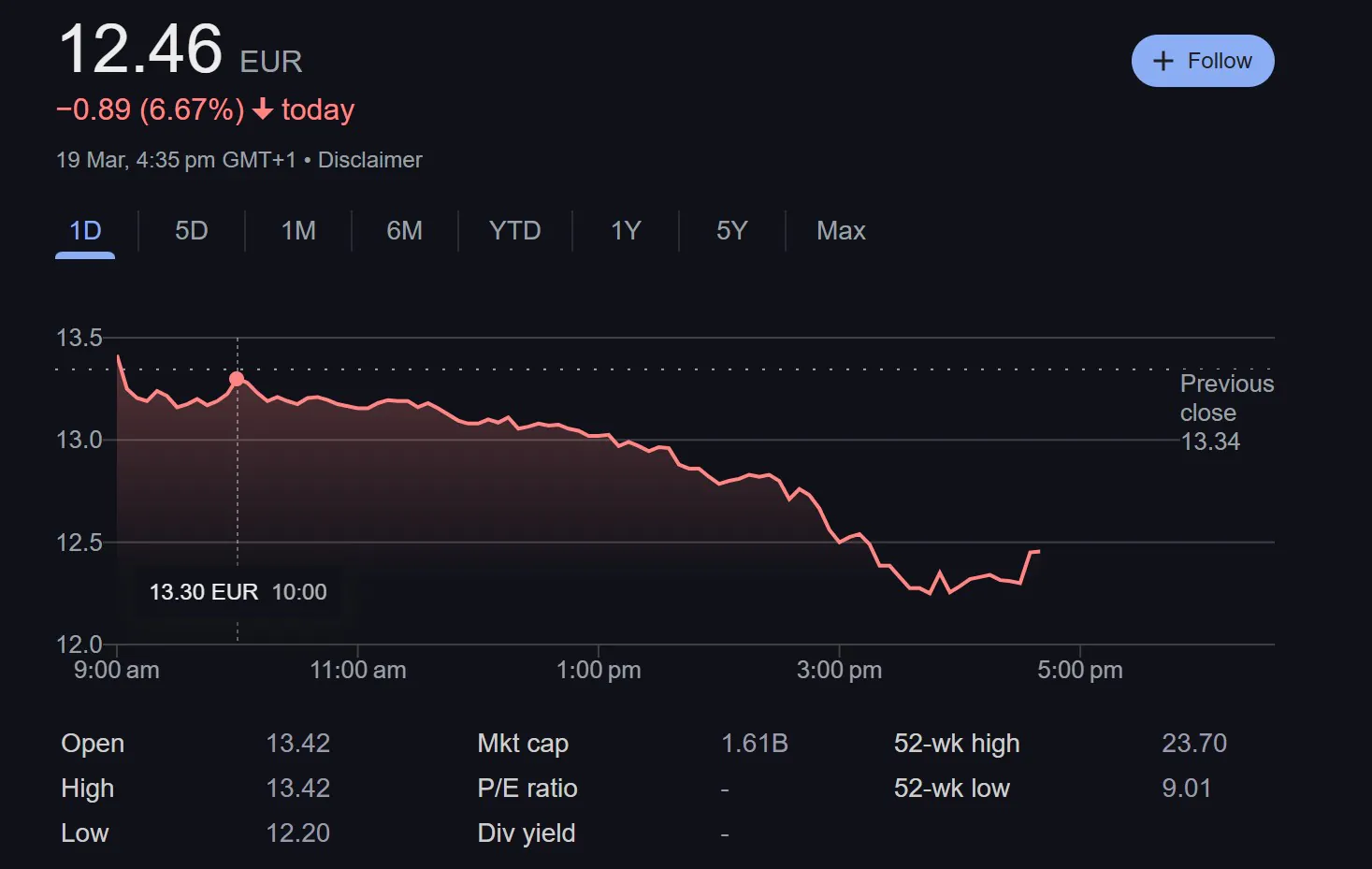Switch to the 1M chart tab
This screenshot has width=1372, height=869.
tap(298, 231)
